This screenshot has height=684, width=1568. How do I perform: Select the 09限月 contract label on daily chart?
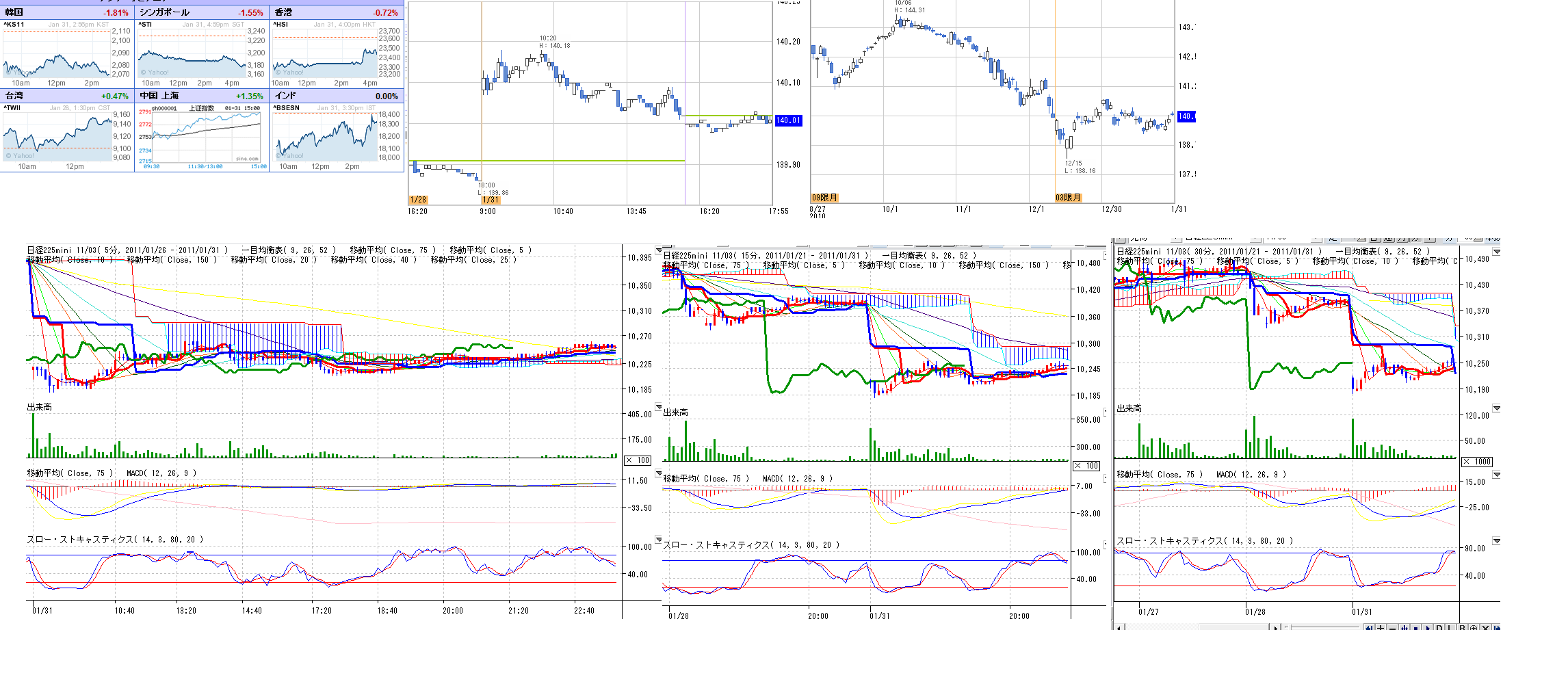click(x=824, y=198)
